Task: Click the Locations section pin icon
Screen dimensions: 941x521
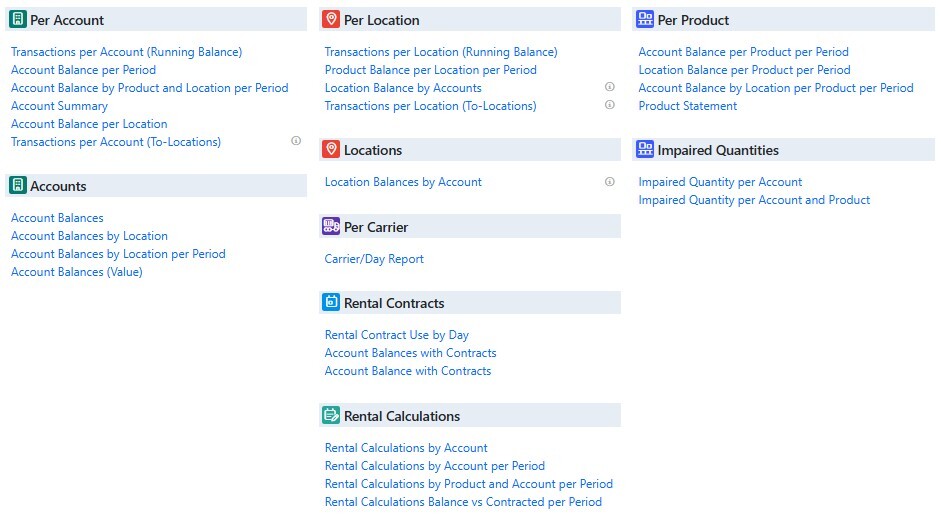Action: click(x=331, y=149)
